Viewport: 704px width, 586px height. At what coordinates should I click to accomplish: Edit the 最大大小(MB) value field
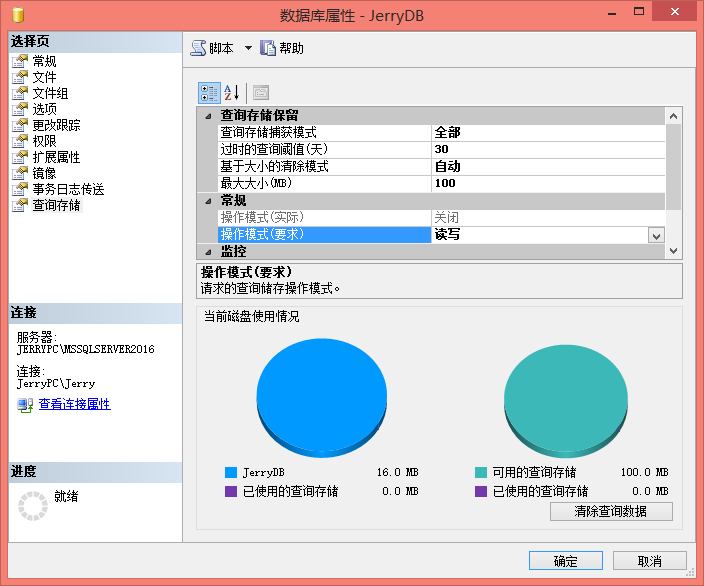pos(547,184)
